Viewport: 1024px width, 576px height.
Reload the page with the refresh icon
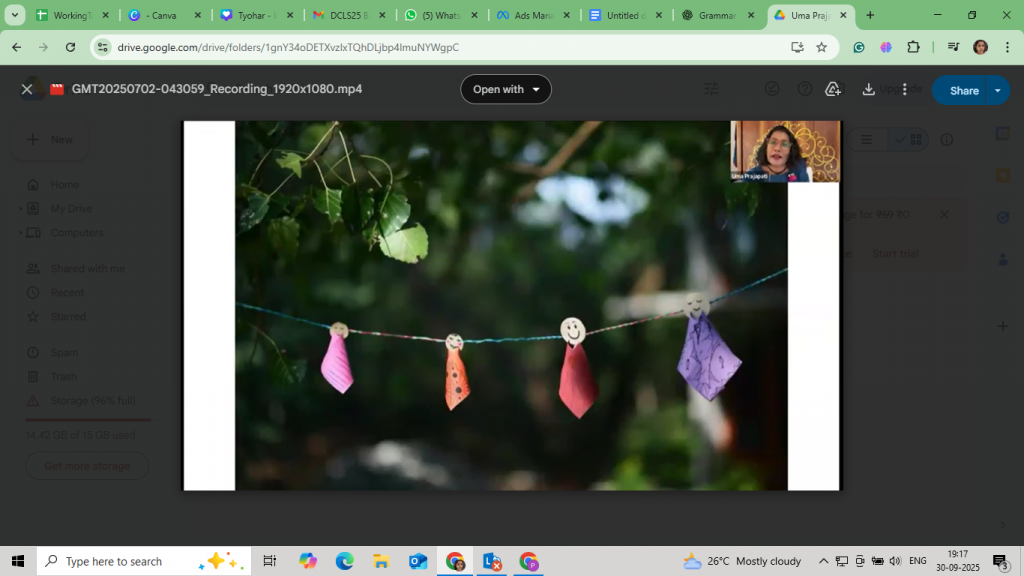pyautogui.click(x=70, y=47)
